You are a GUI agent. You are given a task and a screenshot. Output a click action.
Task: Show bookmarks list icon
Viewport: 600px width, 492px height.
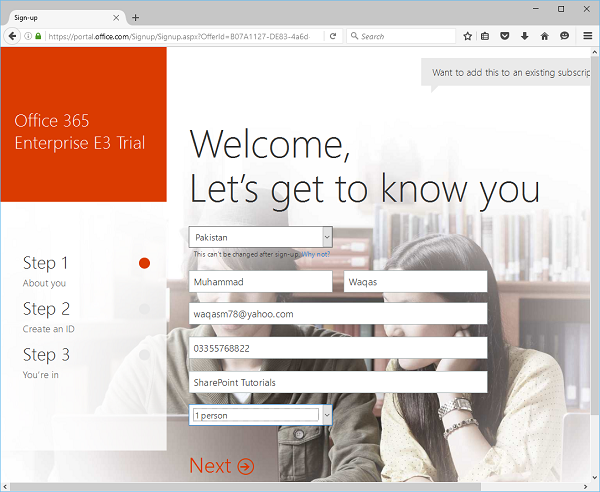tap(485, 36)
